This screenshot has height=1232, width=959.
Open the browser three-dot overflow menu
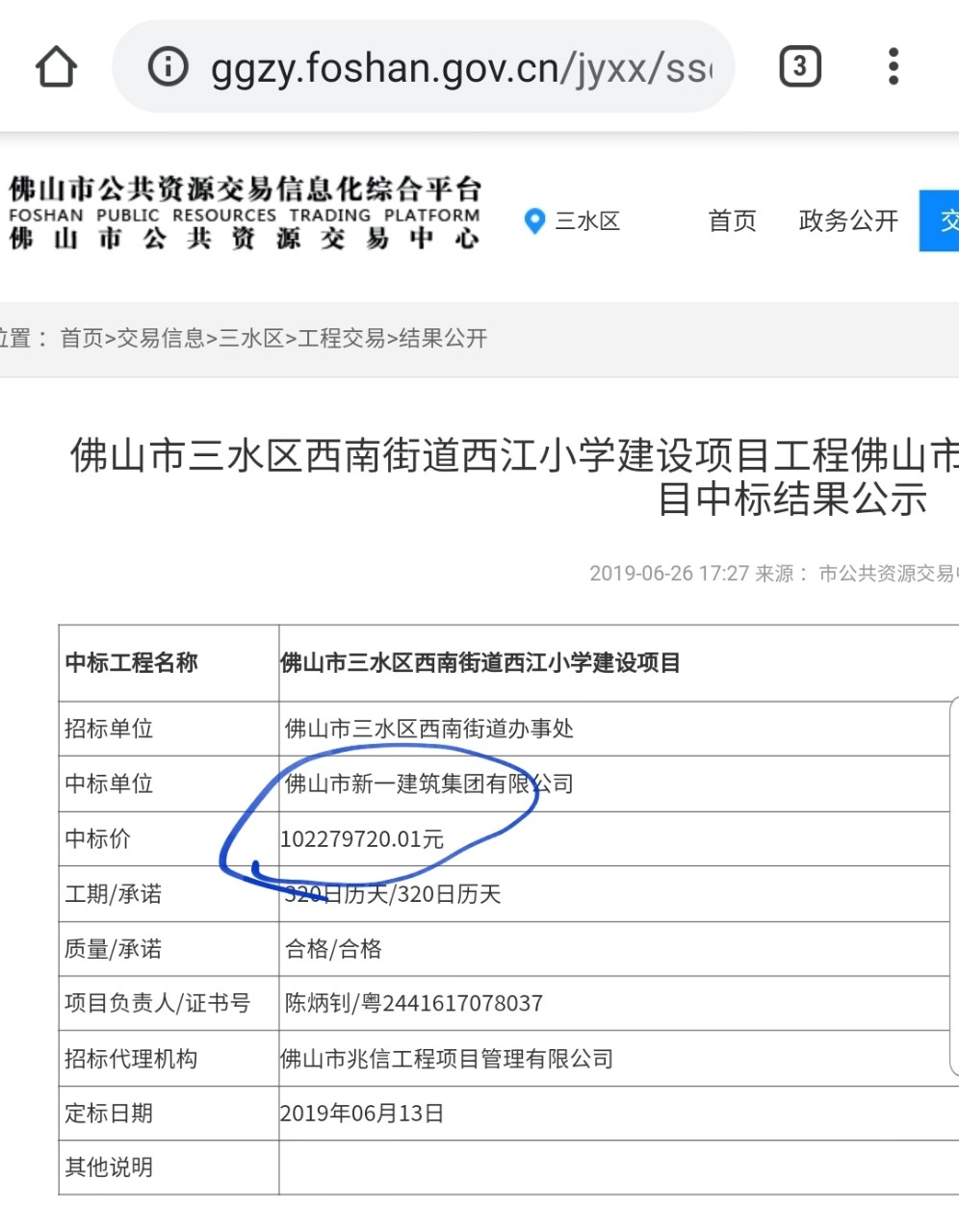point(894,67)
